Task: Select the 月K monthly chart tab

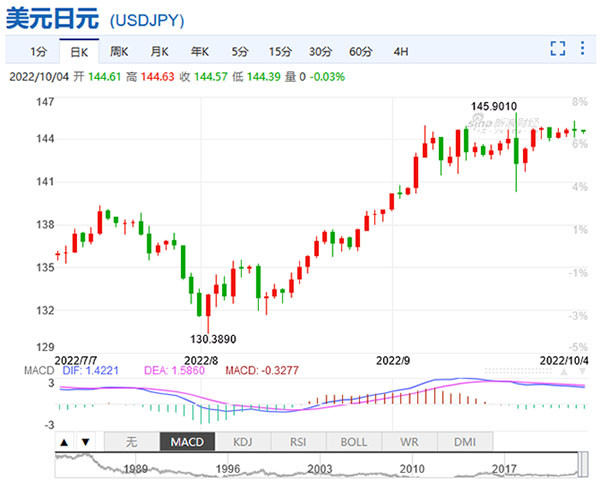Action: [159, 51]
